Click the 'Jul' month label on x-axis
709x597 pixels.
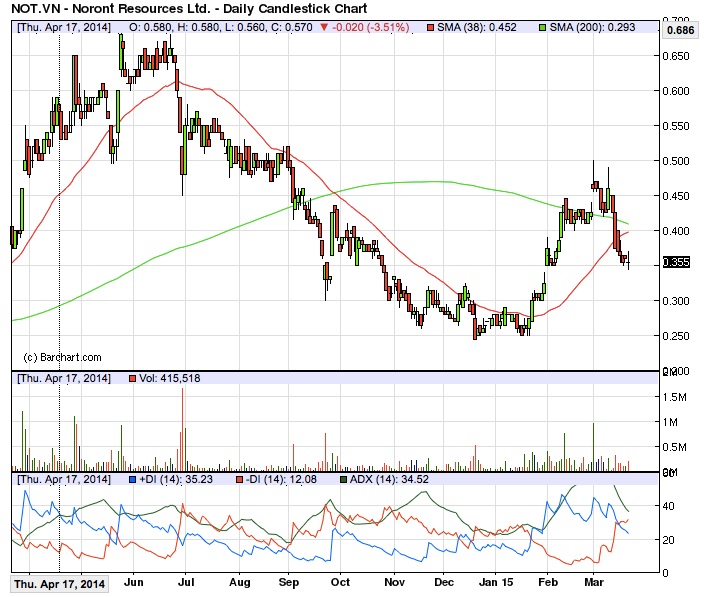click(x=186, y=582)
